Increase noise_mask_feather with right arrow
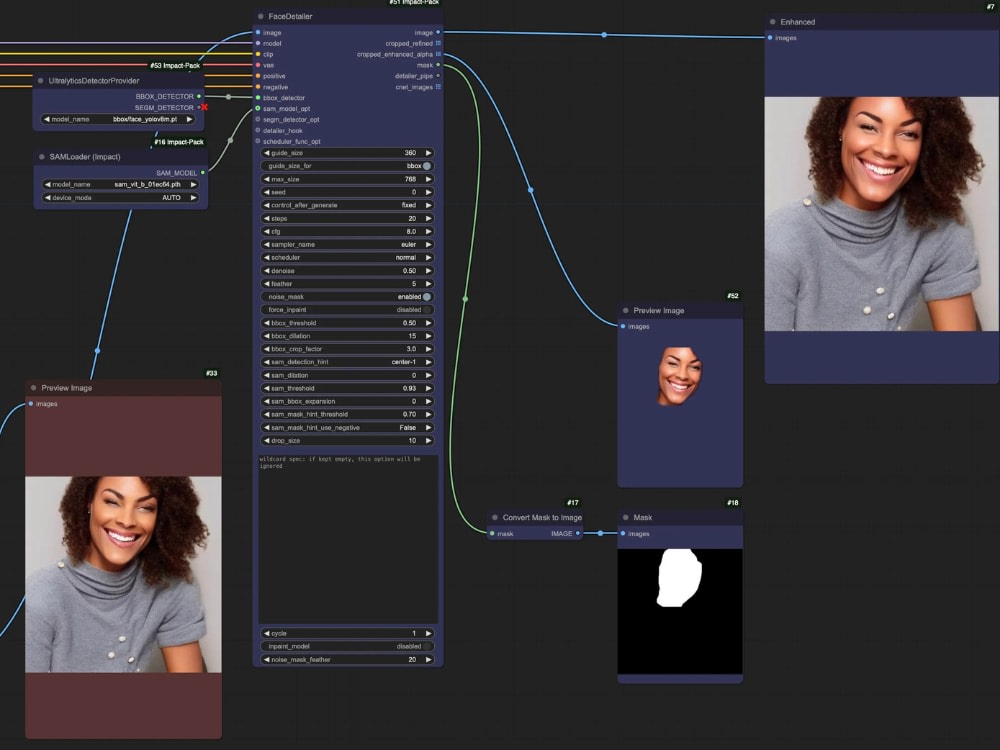 (x=429, y=659)
